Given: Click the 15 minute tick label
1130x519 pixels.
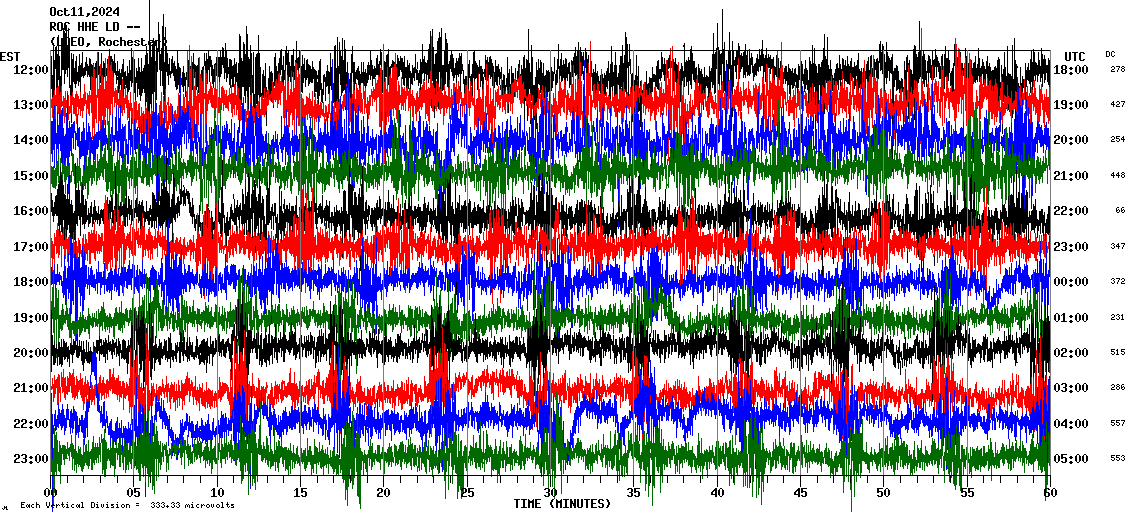Looking at the screenshot, I should tap(300, 493).
